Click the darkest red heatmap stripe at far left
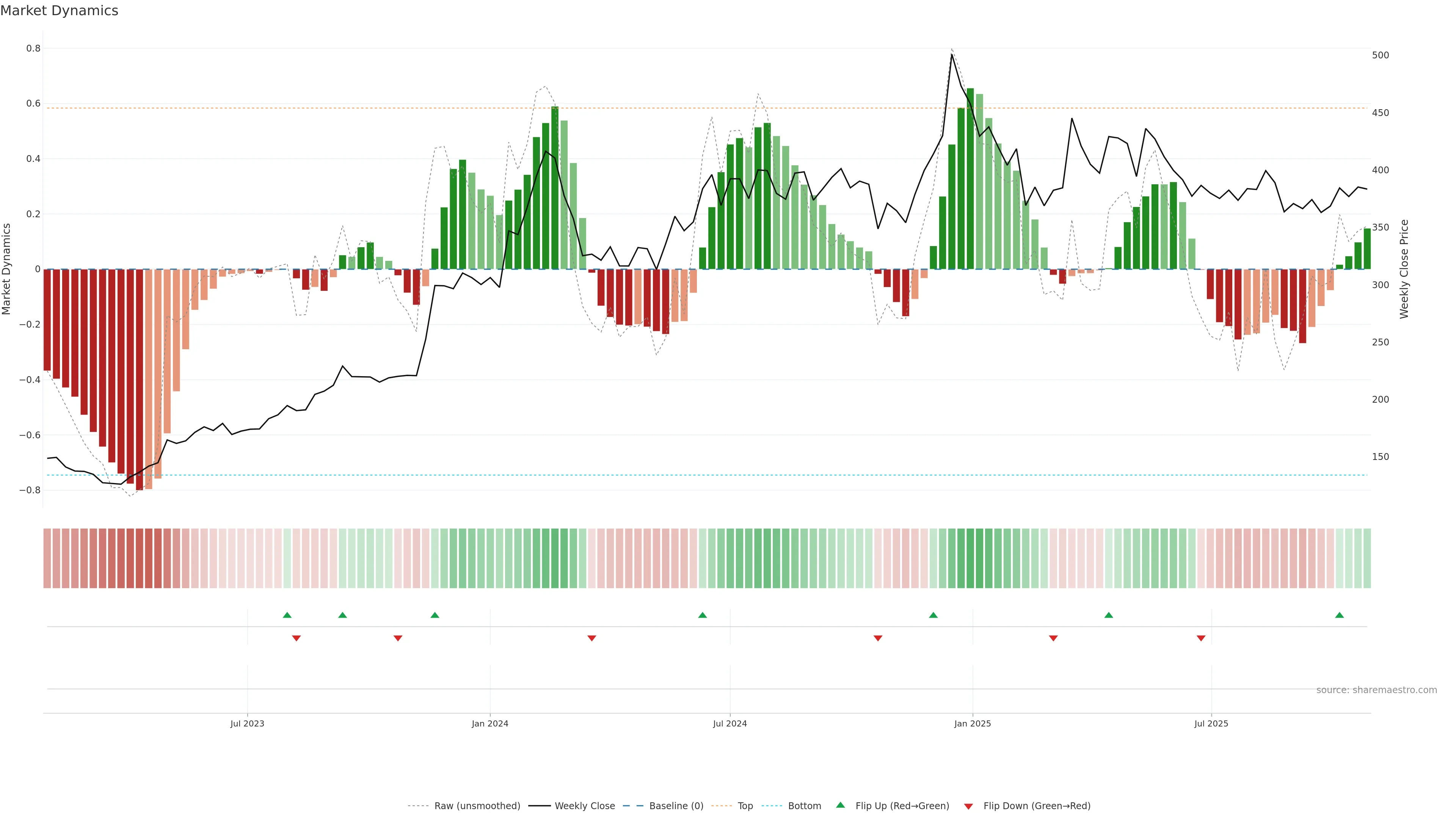 [139, 559]
